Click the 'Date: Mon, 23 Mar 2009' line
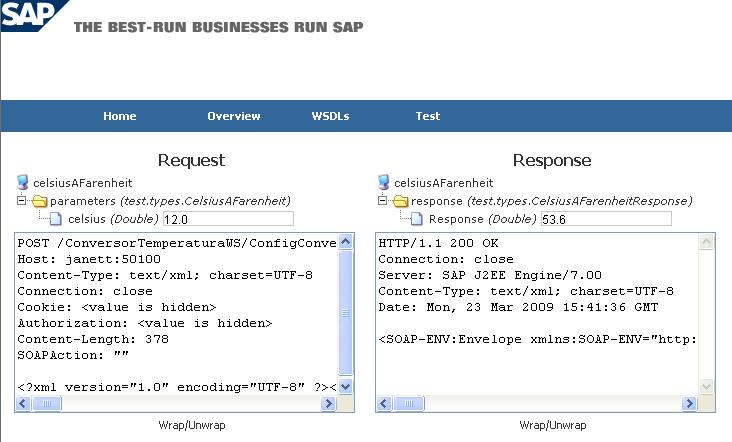The height and width of the screenshot is (442, 732). tap(518, 307)
